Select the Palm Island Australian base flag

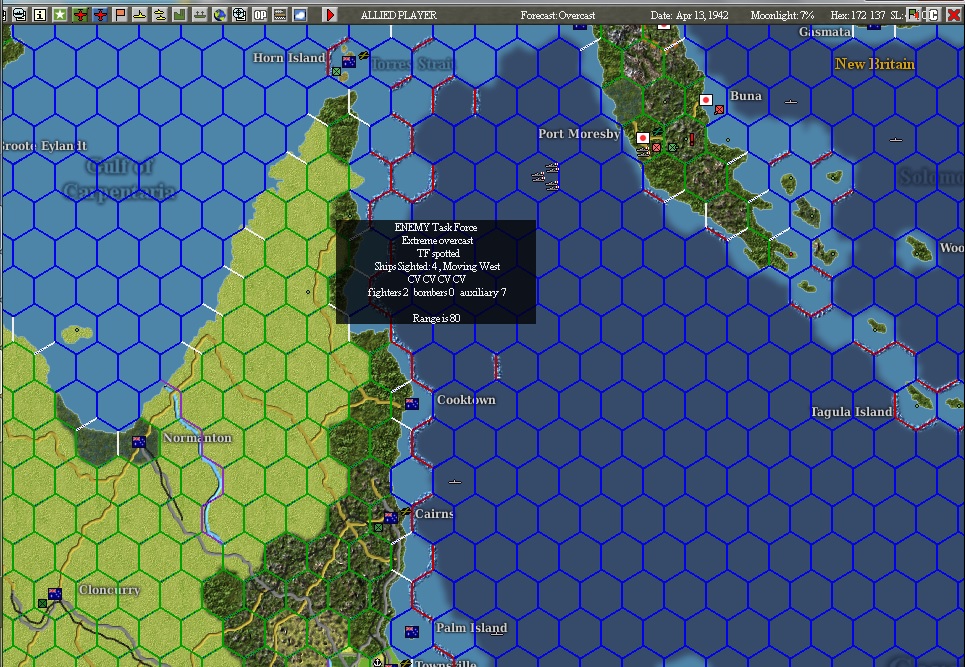pos(412,632)
